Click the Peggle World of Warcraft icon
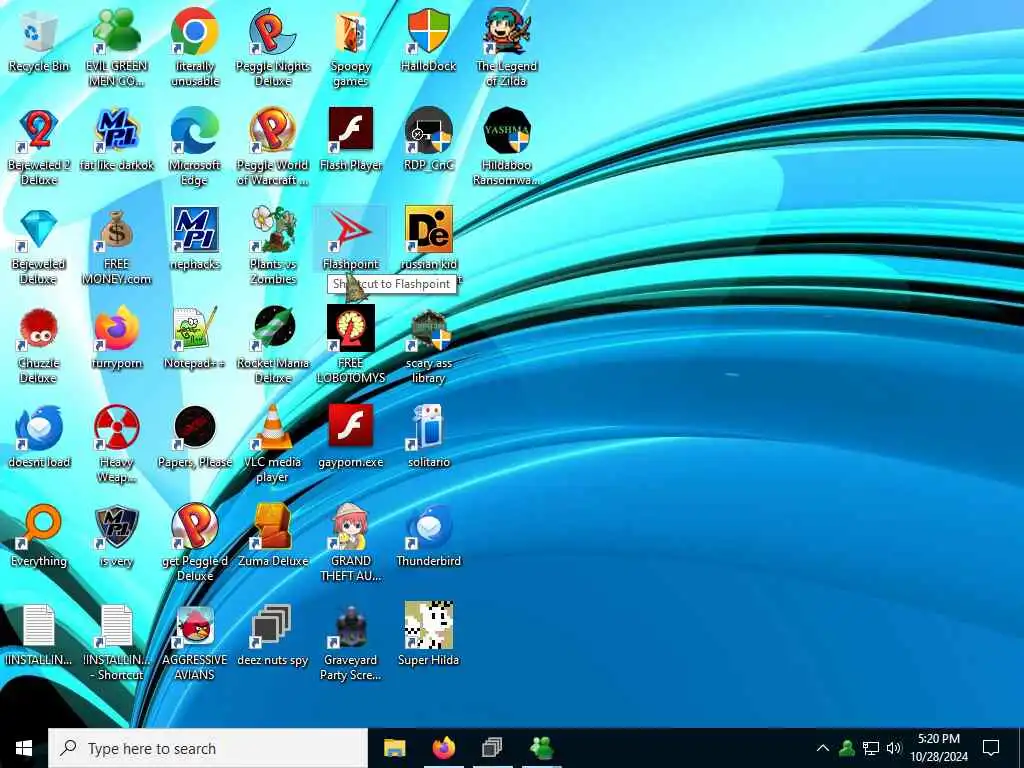Image resolution: width=1024 pixels, height=768 pixels. coord(273,148)
